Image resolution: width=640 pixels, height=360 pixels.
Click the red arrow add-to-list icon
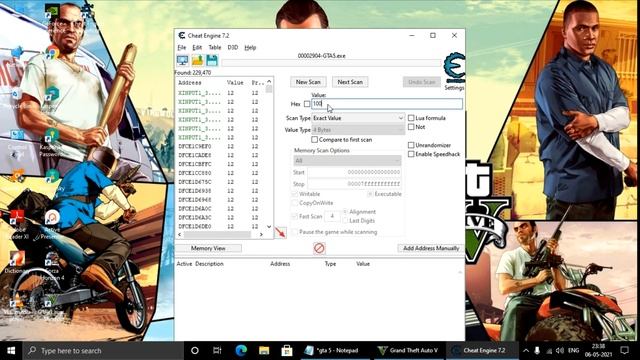280,233
